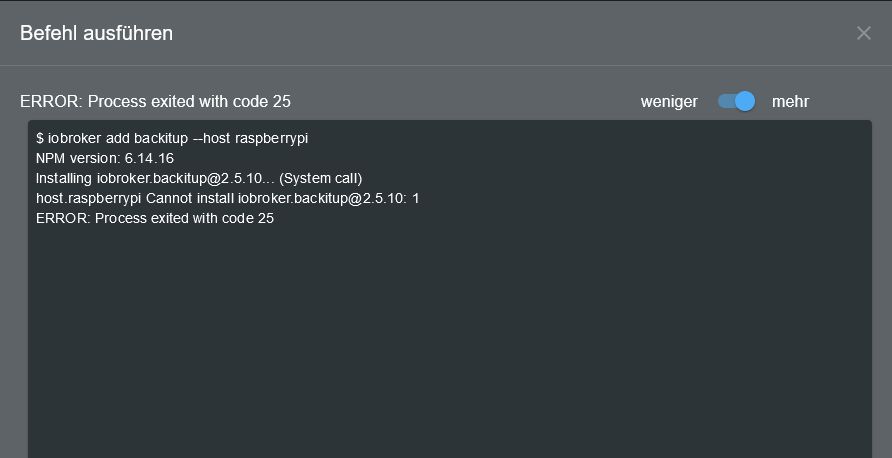Click the empty area of the console output
The image size is (892, 458).
450,340
